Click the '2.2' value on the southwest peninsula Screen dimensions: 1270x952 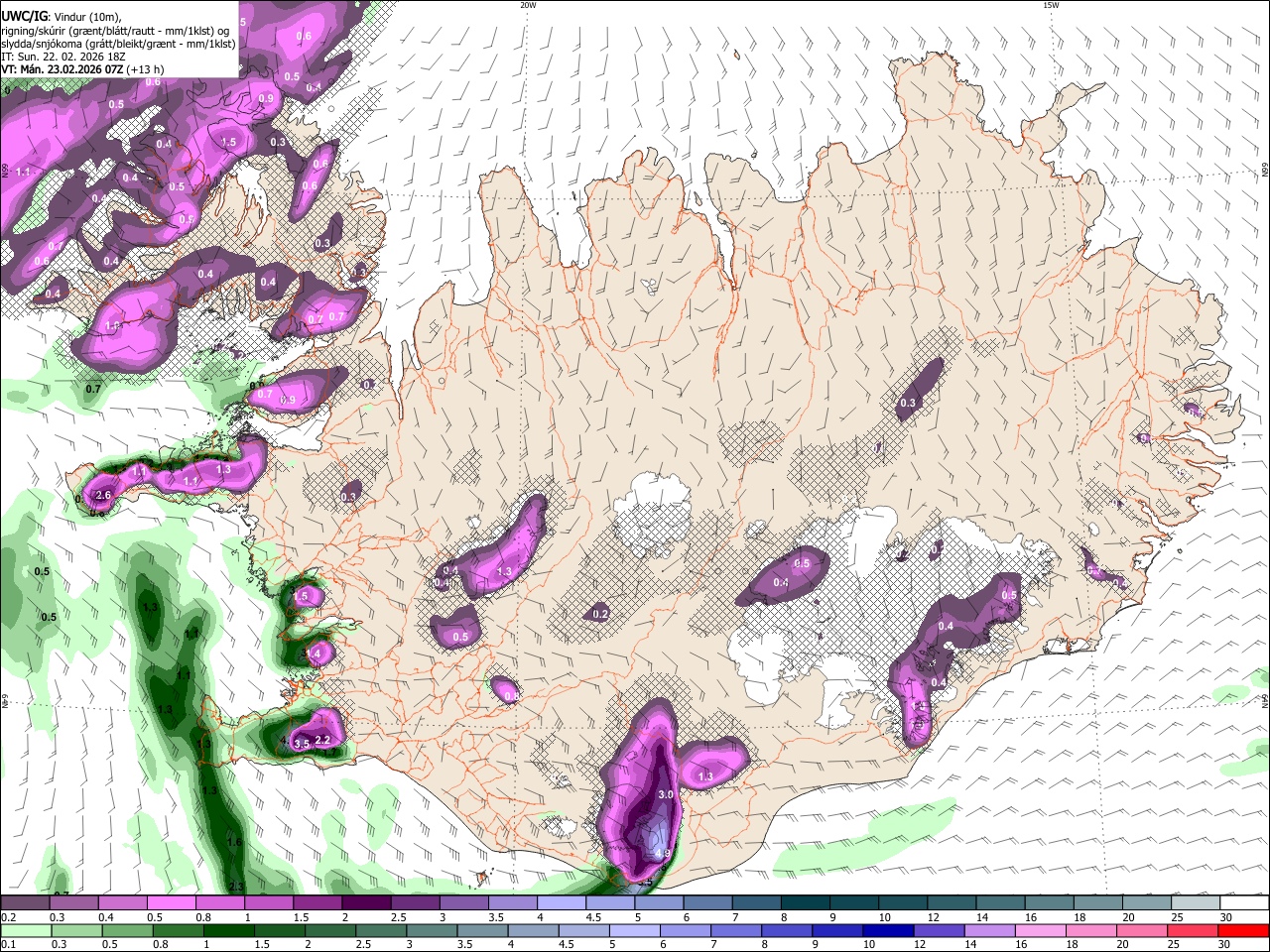pyautogui.click(x=322, y=741)
